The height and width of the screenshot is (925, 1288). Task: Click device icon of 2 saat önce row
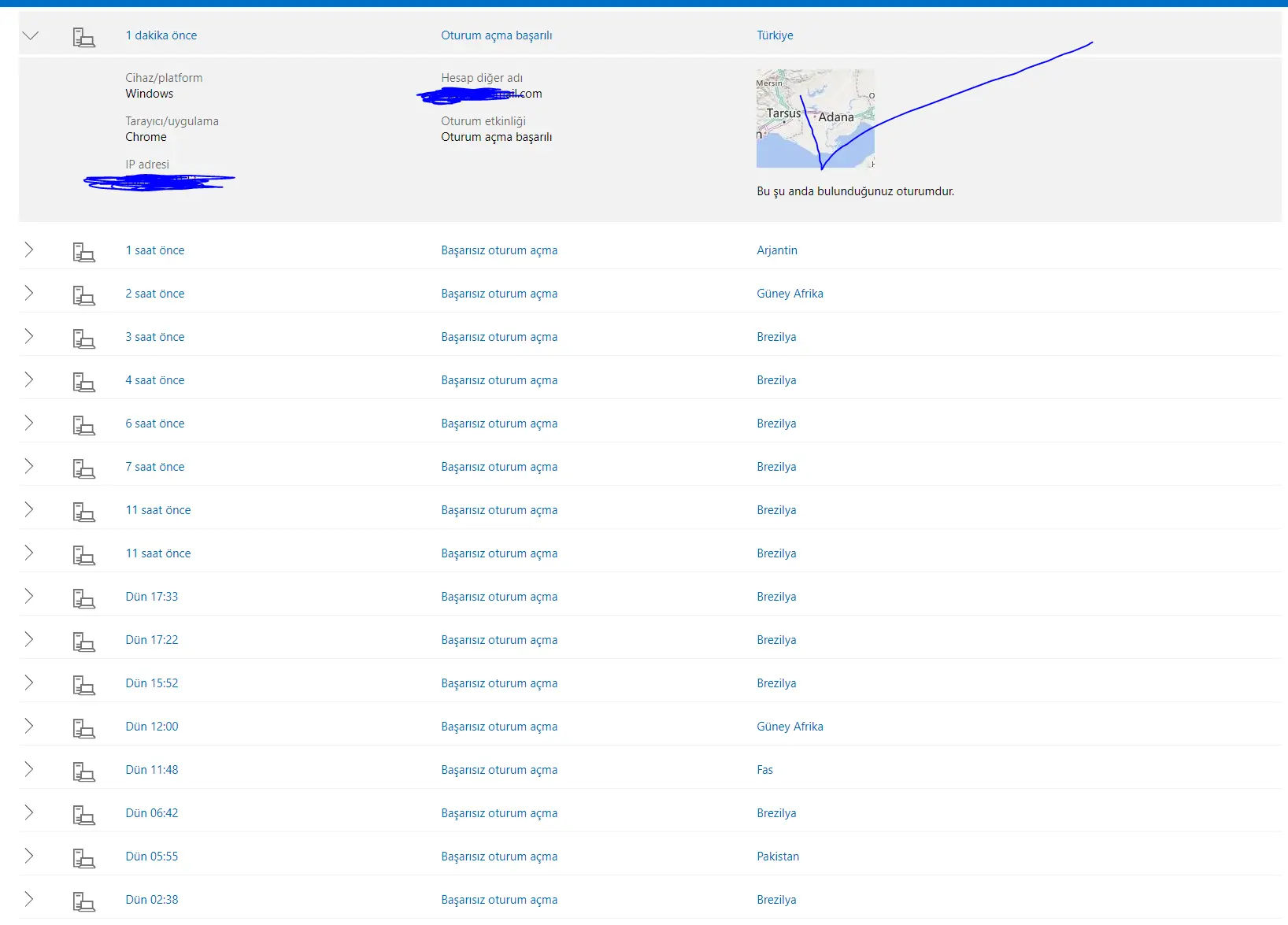(83, 295)
